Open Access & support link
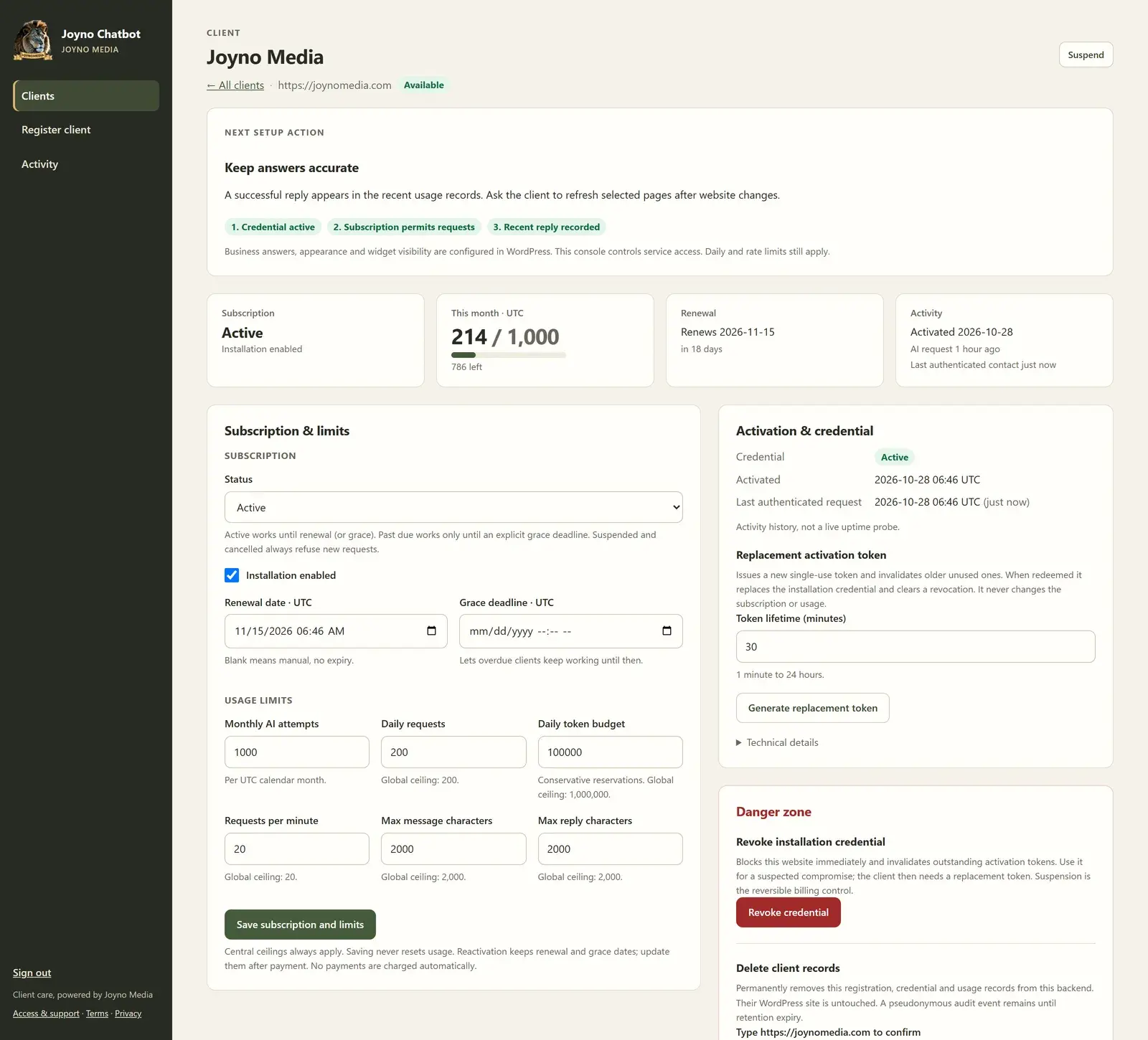Screen dimensions: 1148x1040 point(46,1013)
